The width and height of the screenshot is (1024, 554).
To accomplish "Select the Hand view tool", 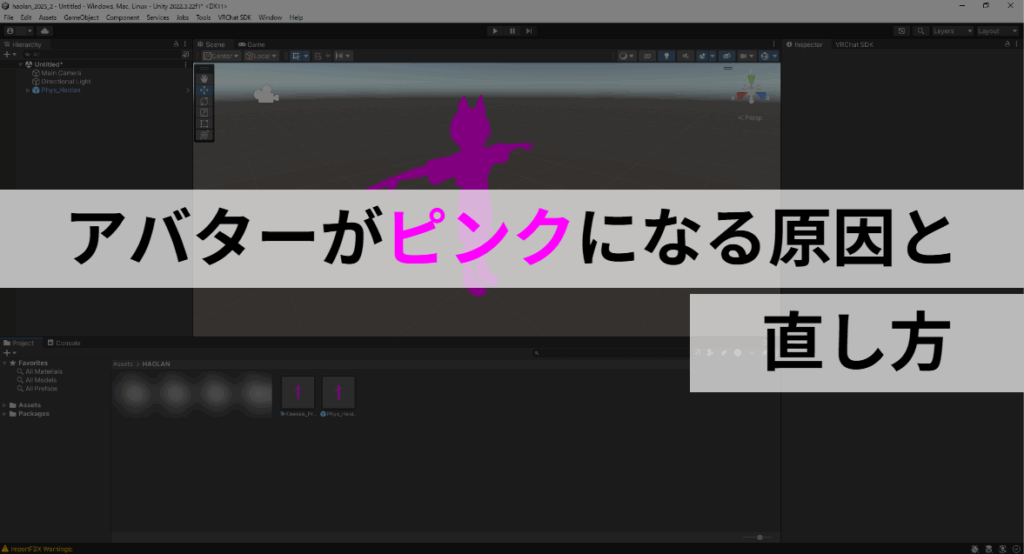I will pos(204,79).
